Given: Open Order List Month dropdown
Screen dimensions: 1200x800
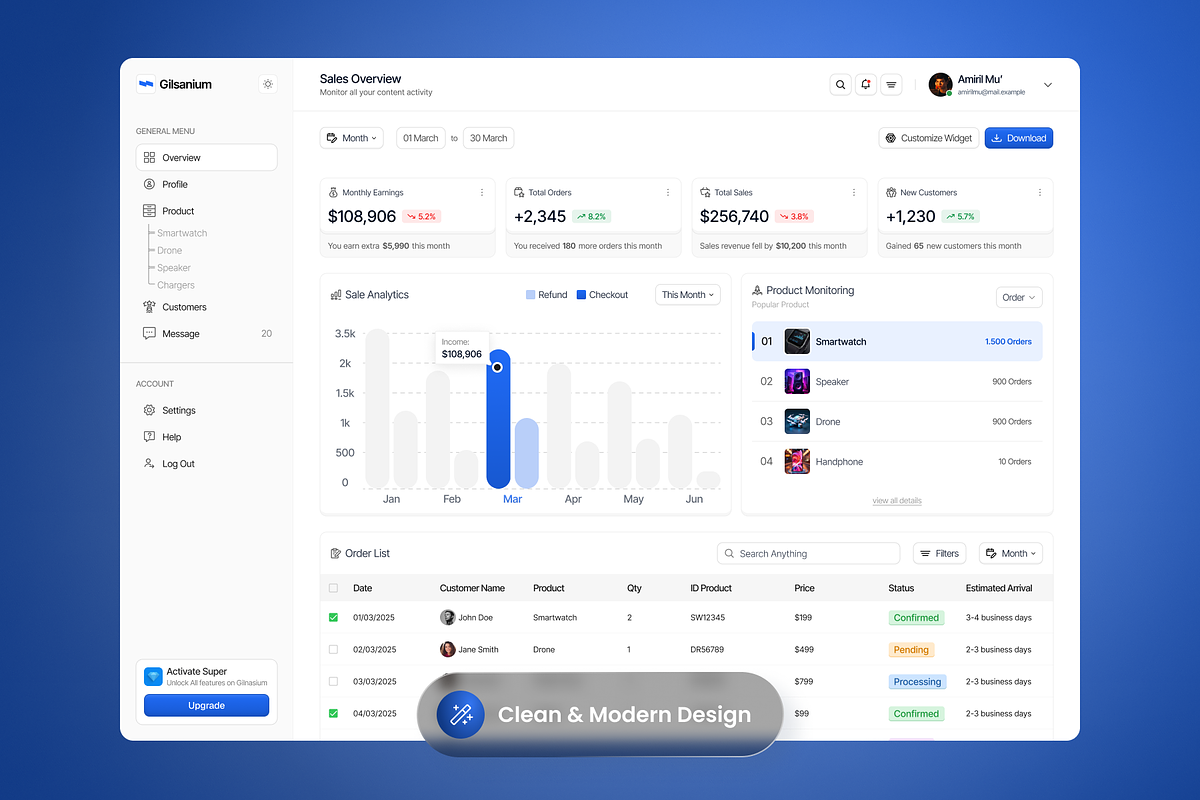Looking at the screenshot, I should coord(1011,553).
